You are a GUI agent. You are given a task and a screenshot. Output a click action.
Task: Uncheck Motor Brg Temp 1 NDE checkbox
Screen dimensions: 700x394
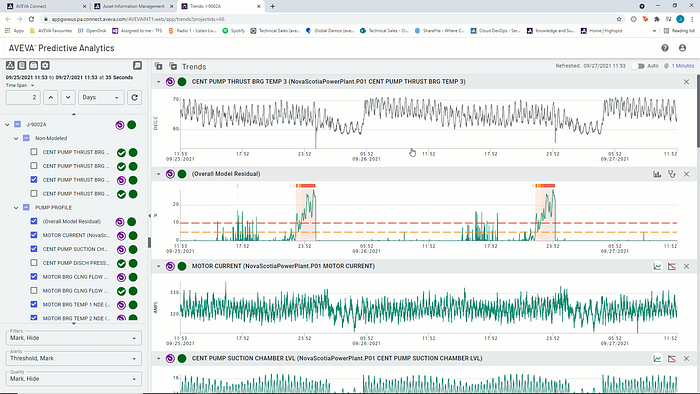point(34,304)
